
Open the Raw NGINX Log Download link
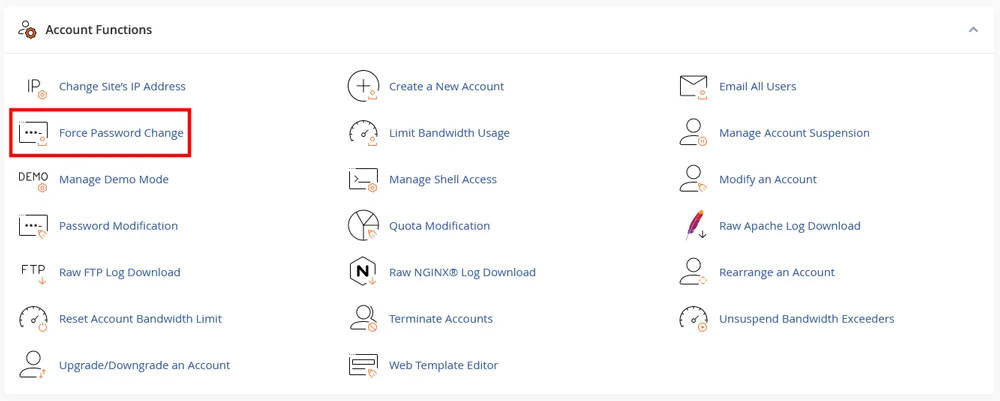point(462,272)
